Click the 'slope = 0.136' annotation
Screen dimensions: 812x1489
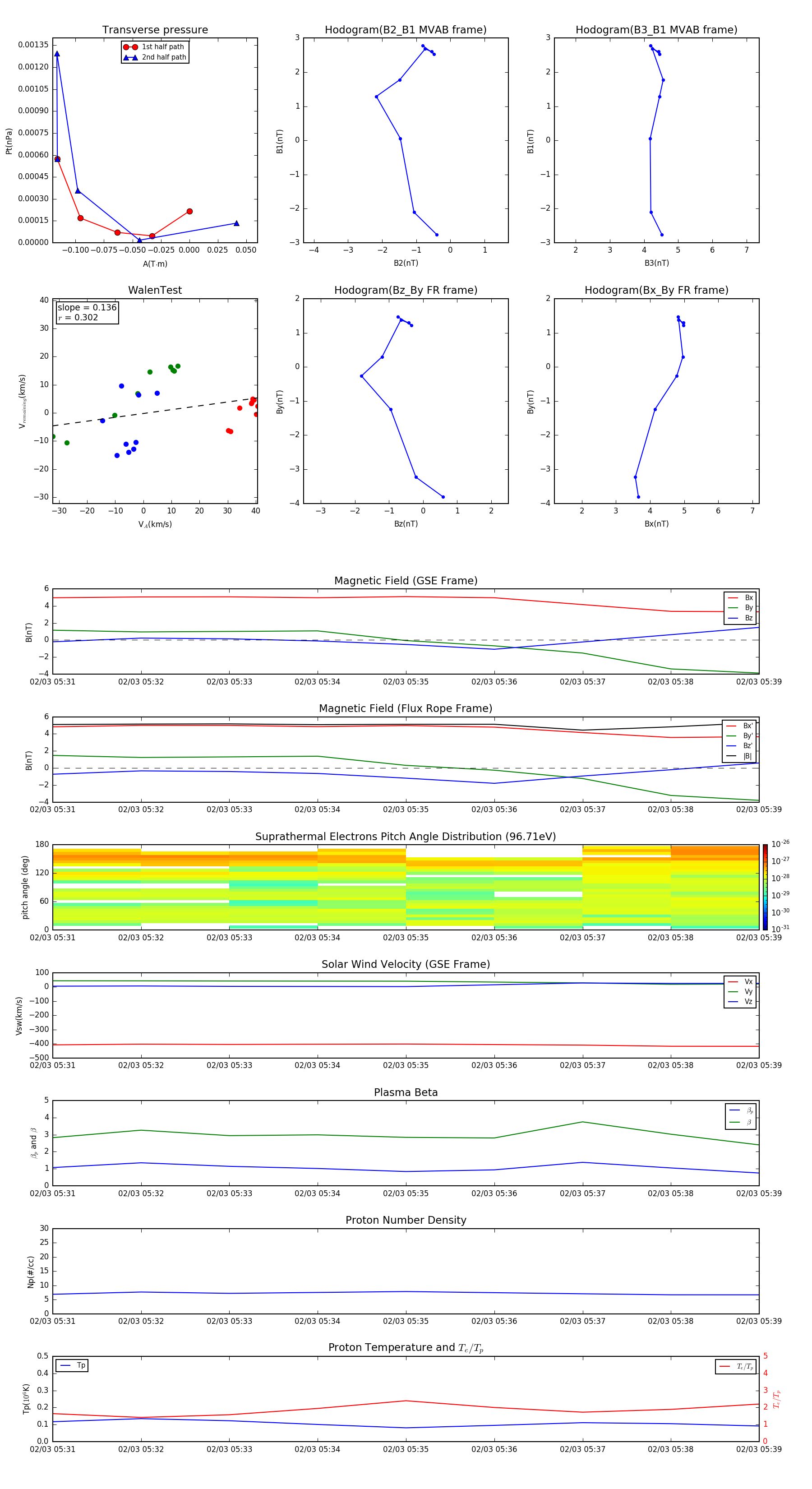click(x=87, y=308)
